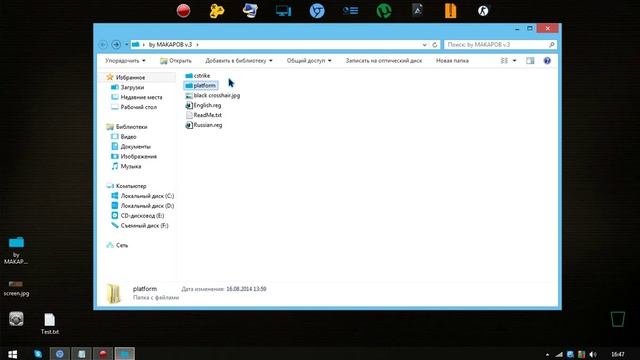
Task: Launch the Chromium browser dock icon
Action: pos(317,11)
